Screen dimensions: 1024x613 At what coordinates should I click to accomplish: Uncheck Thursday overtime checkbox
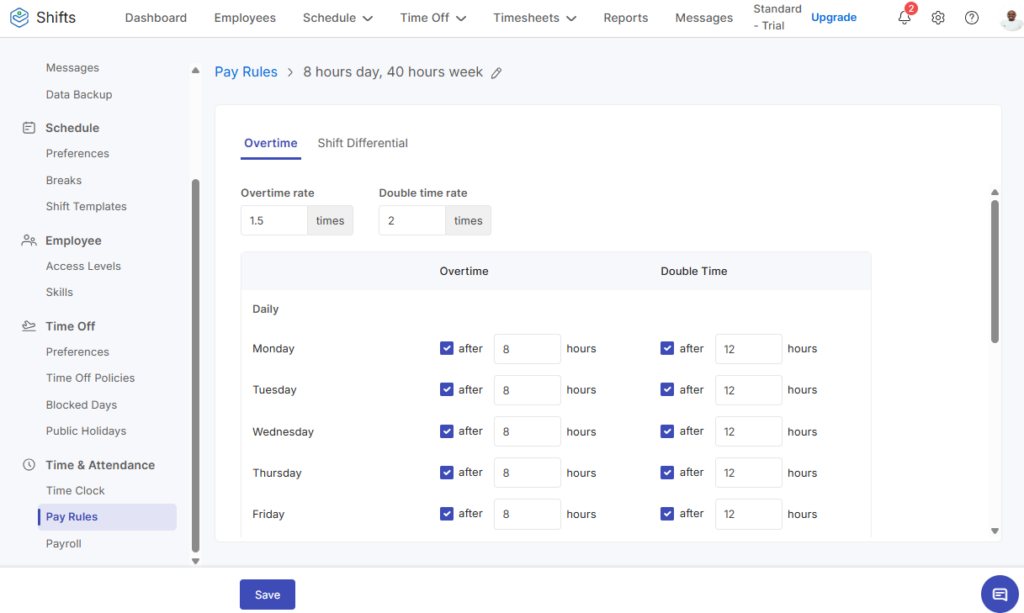point(447,472)
